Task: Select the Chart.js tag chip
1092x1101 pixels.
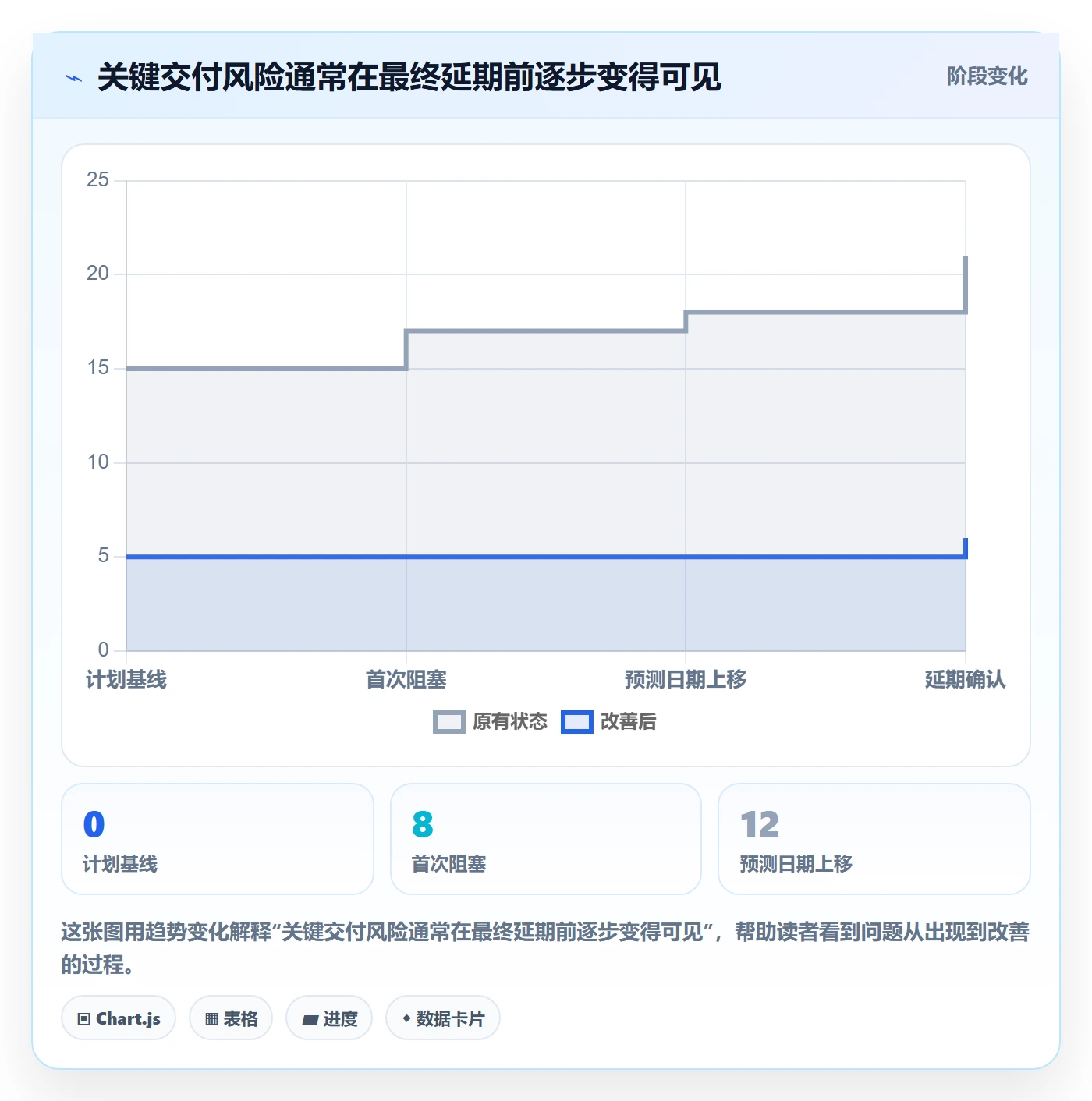Action: (119, 1018)
